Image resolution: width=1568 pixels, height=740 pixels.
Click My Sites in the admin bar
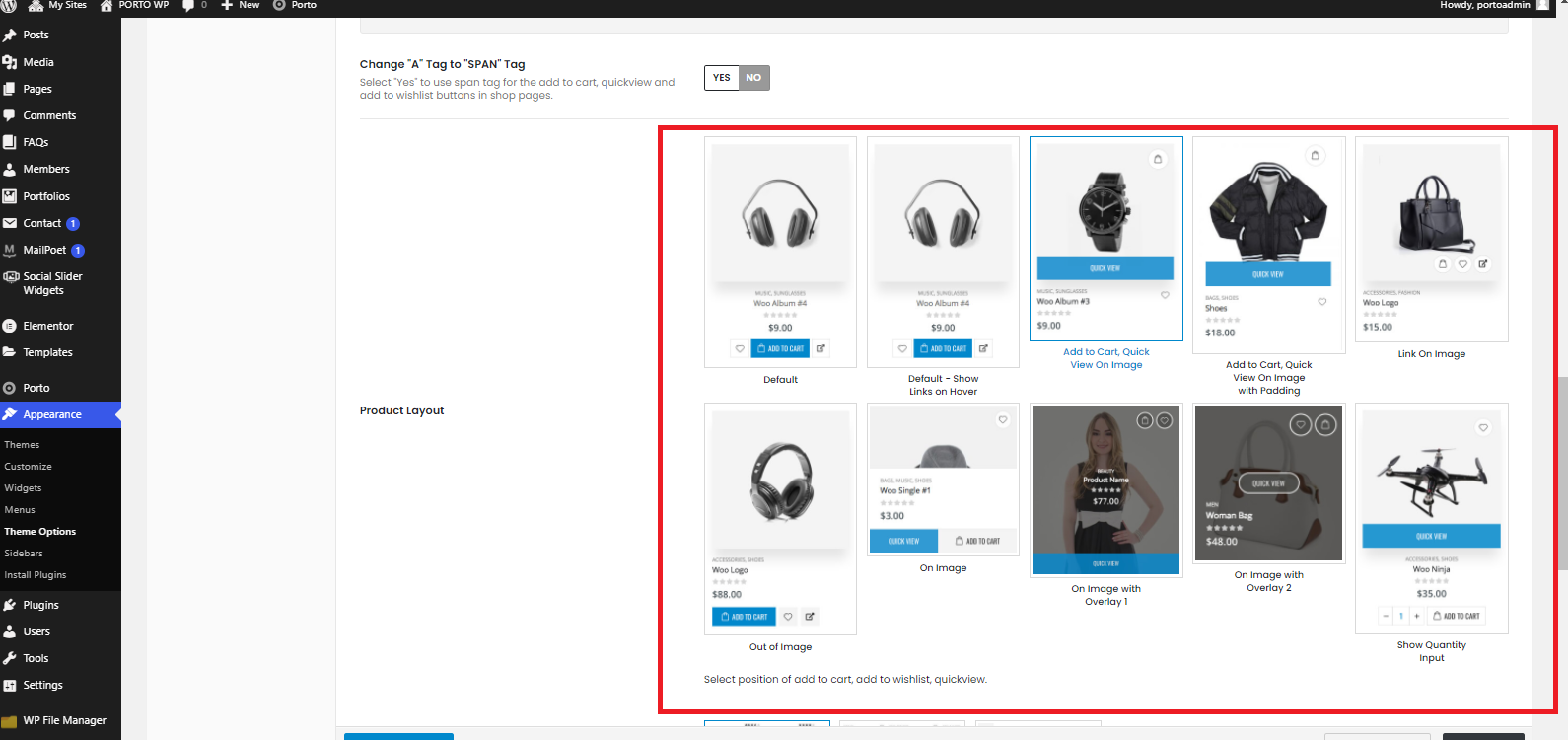click(x=57, y=5)
